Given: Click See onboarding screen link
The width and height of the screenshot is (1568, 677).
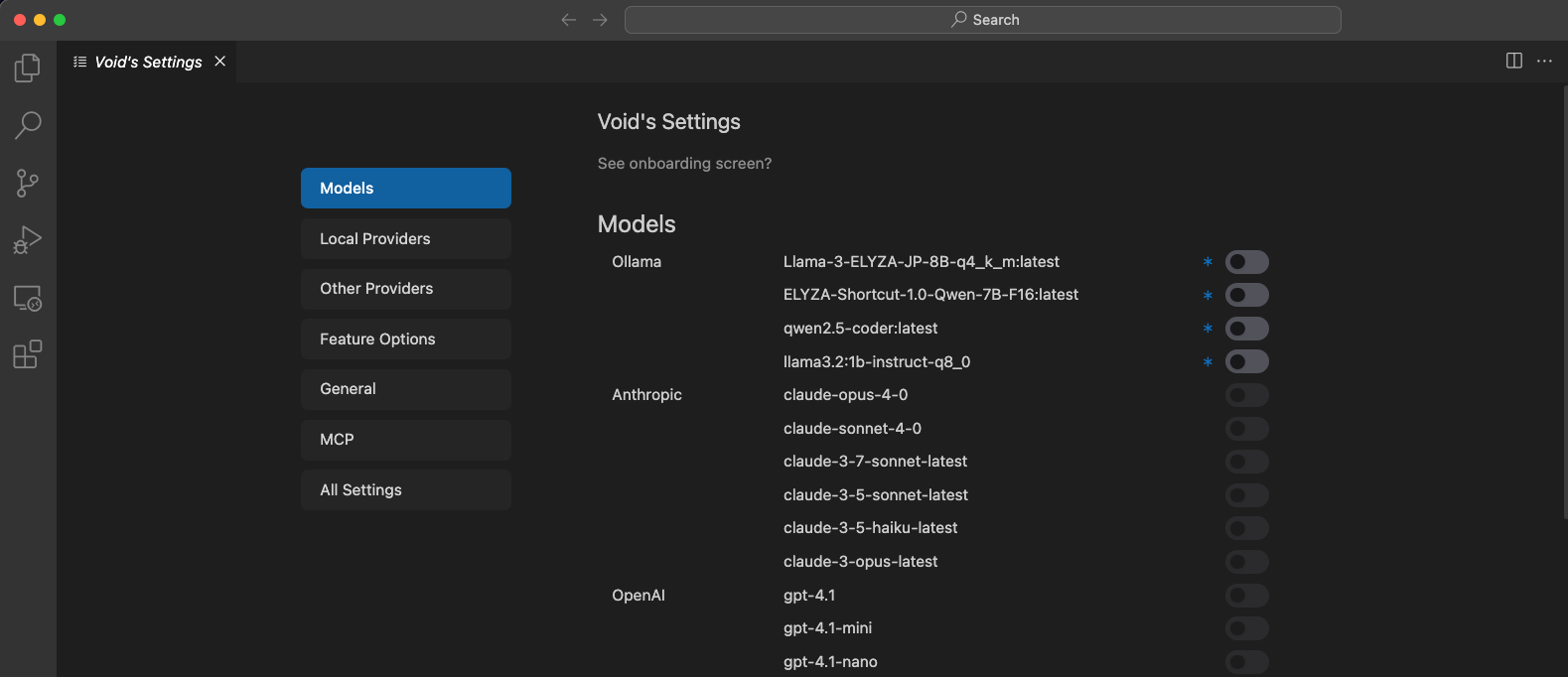Looking at the screenshot, I should coord(684,164).
